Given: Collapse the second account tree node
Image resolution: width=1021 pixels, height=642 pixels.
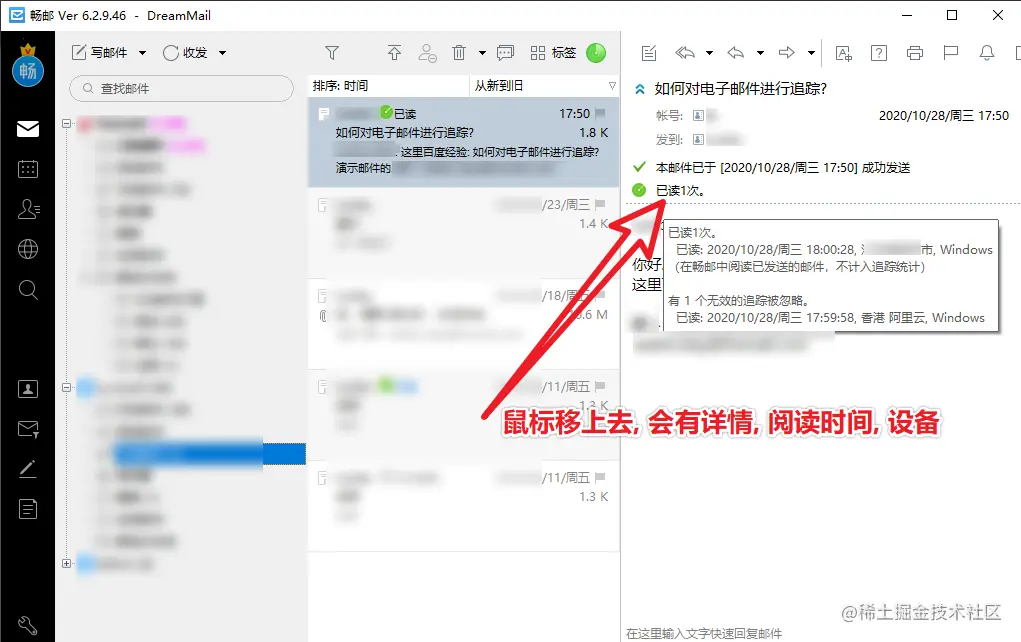Looking at the screenshot, I should coord(66,387).
